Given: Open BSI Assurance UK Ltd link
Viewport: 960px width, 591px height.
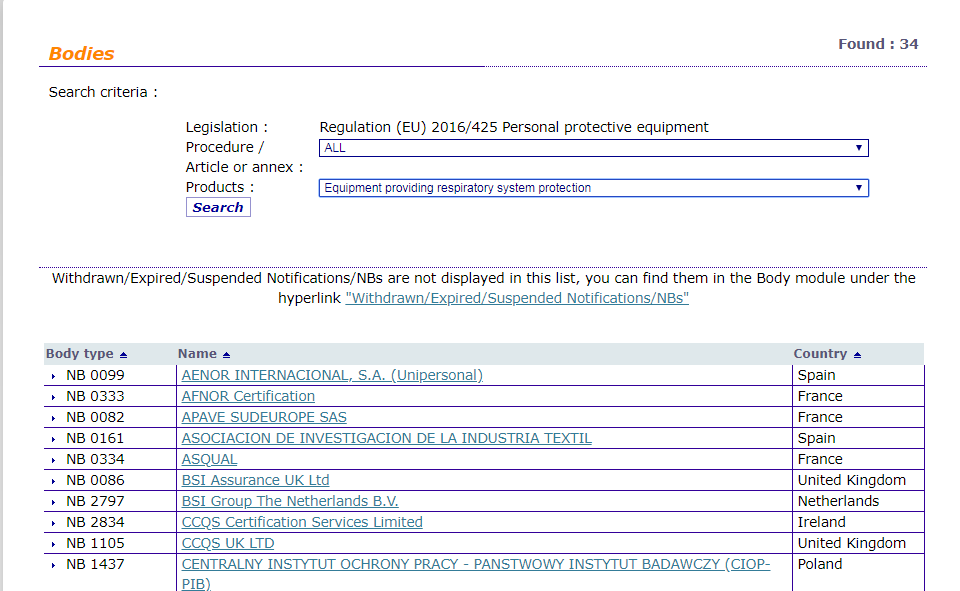Looking at the screenshot, I should (x=255, y=480).
